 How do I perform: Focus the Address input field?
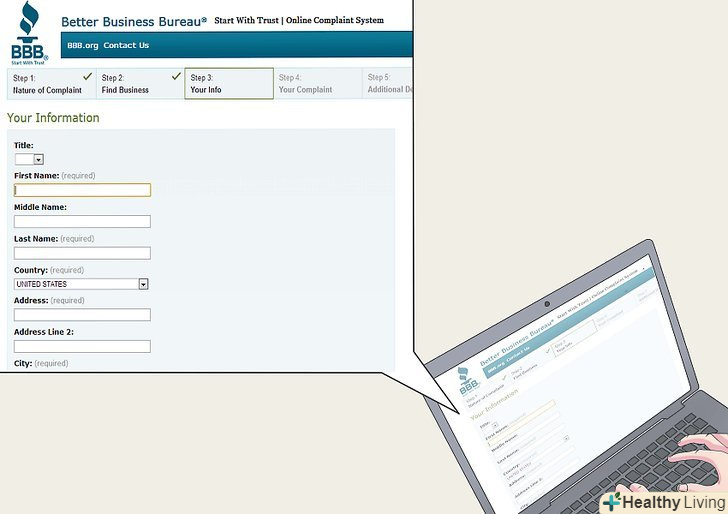point(82,315)
